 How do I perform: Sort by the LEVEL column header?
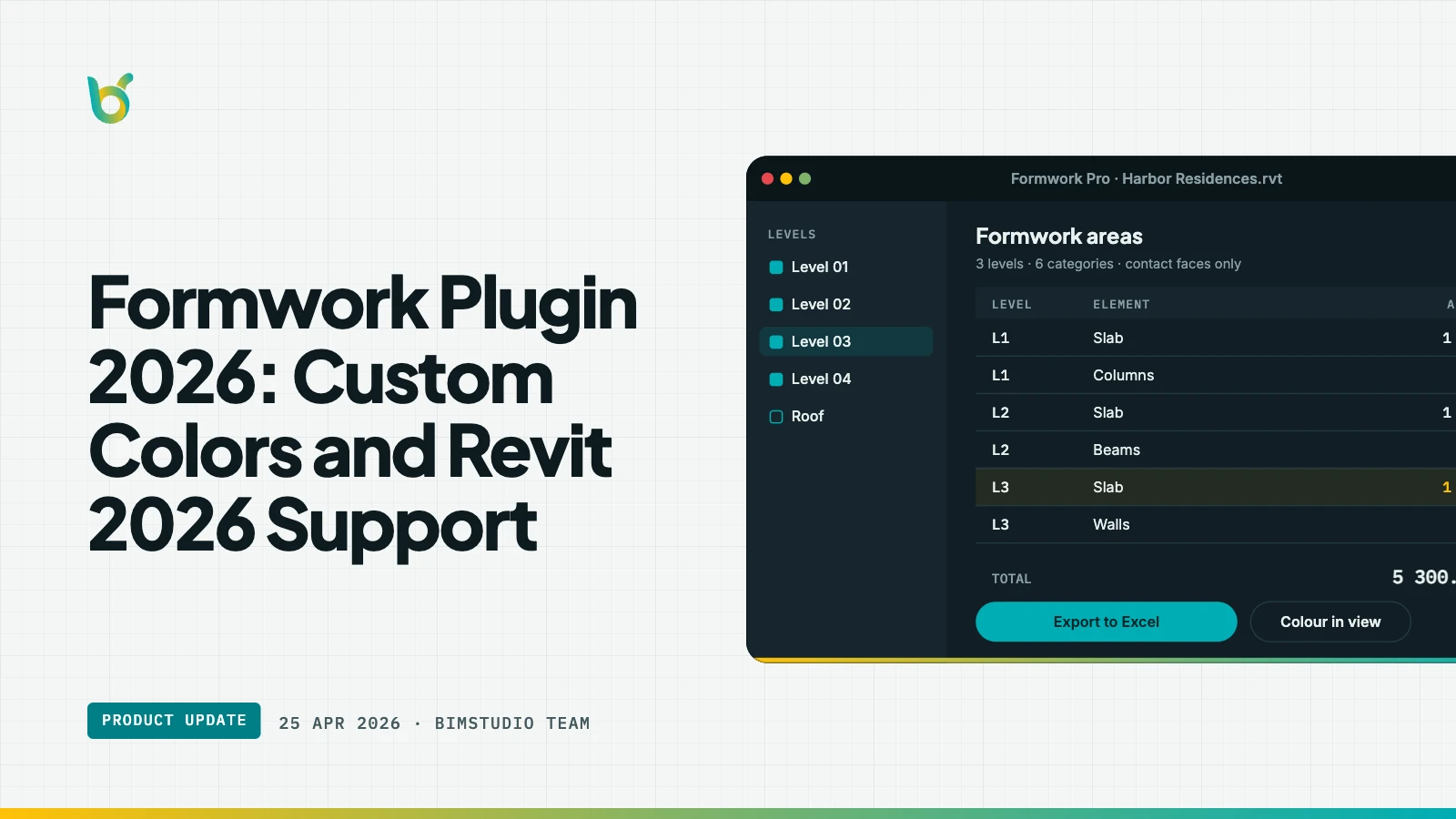[x=1011, y=305]
